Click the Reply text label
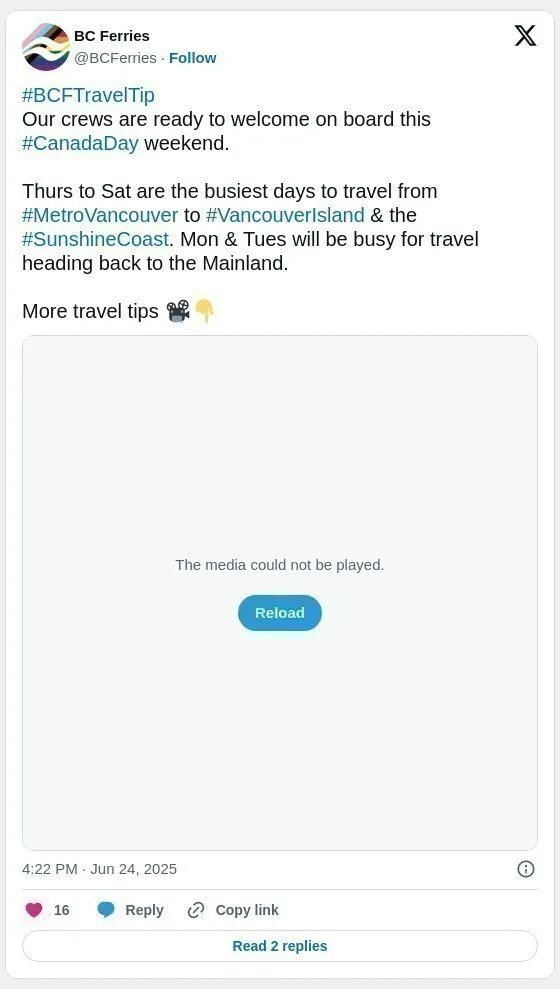This screenshot has width=560, height=989. pos(144,910)
